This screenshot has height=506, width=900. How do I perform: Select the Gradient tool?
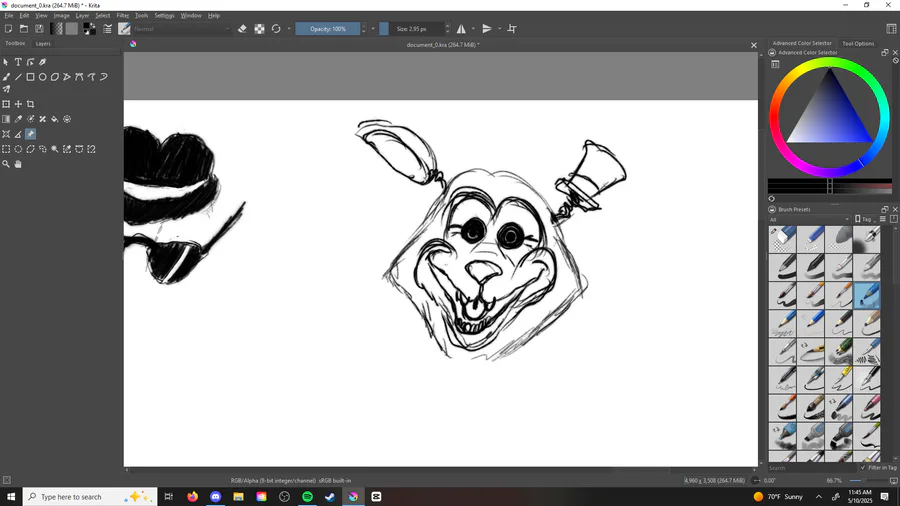point(6,119)
